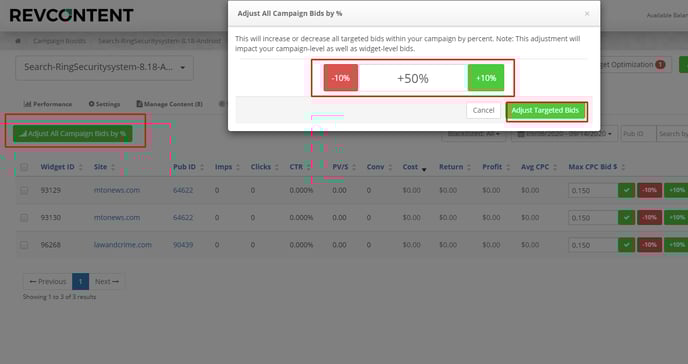Lower widget 96268 bid by 10%
The width and height of the screenshot is (688, 364).
click(649, 245)
